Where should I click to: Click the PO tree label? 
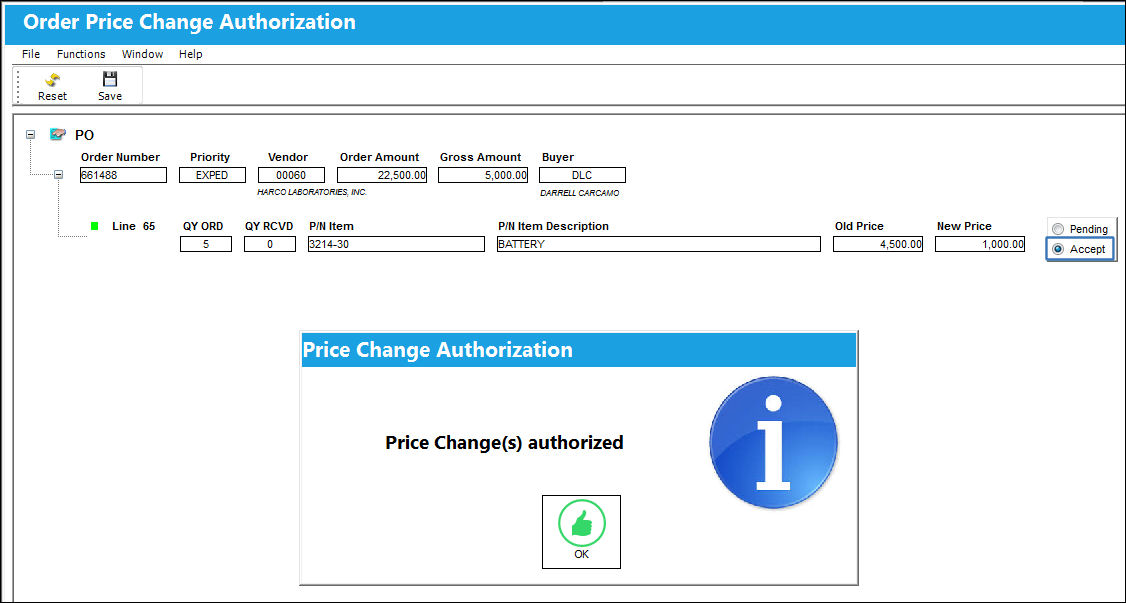point(85,135)
